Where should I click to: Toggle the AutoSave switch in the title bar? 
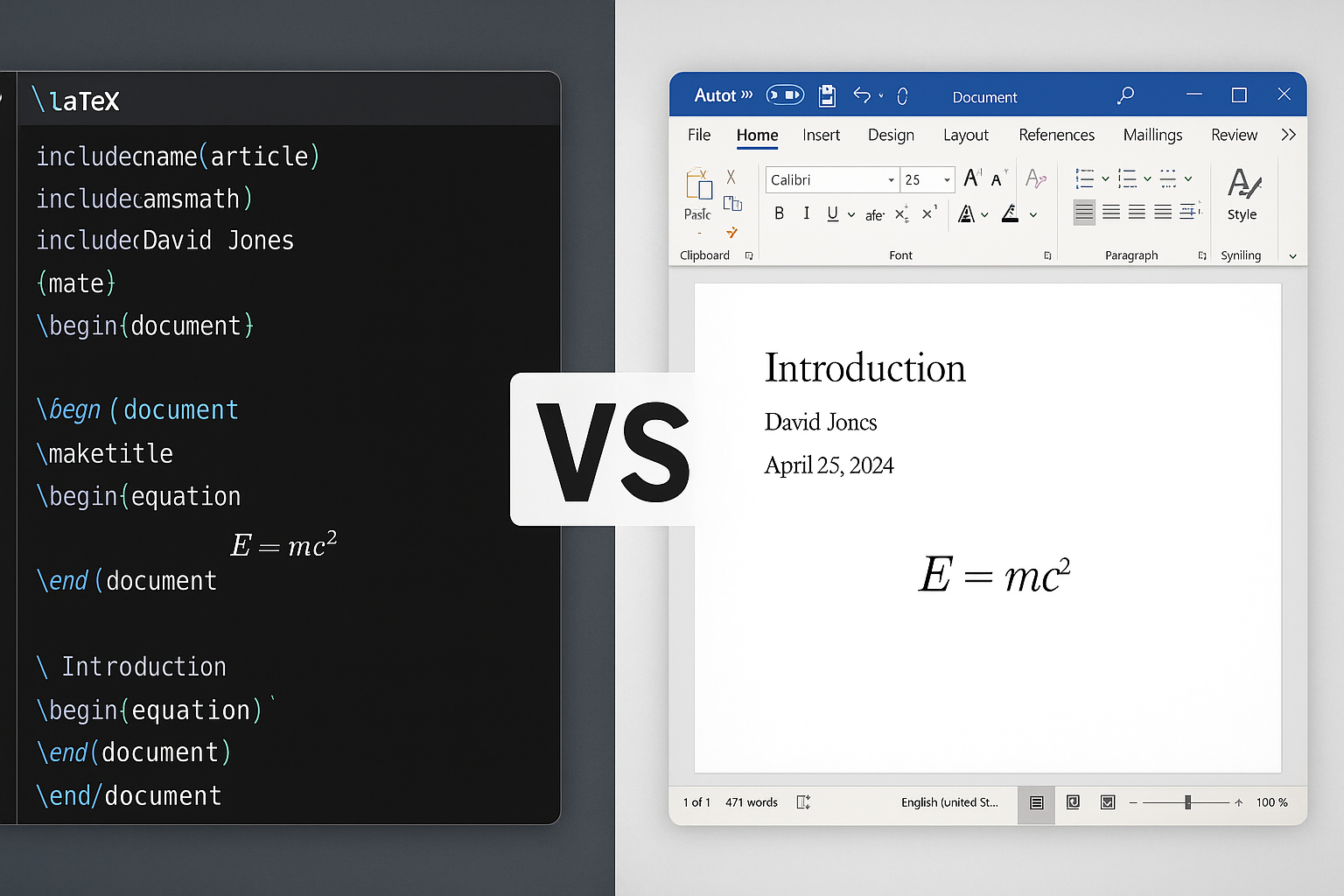point(785,94)
